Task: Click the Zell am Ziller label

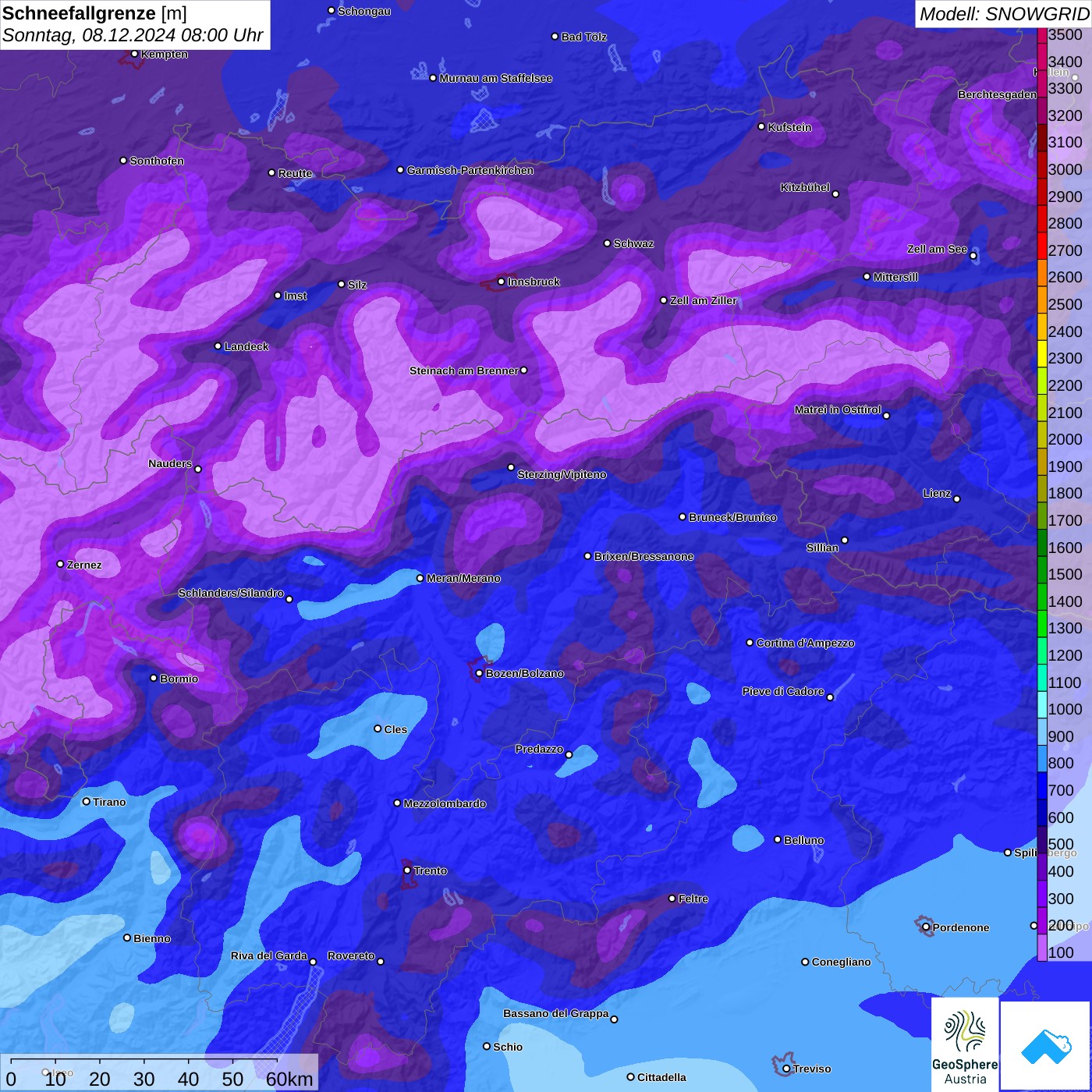Action: pyautogui.click(x=703, y=300)
